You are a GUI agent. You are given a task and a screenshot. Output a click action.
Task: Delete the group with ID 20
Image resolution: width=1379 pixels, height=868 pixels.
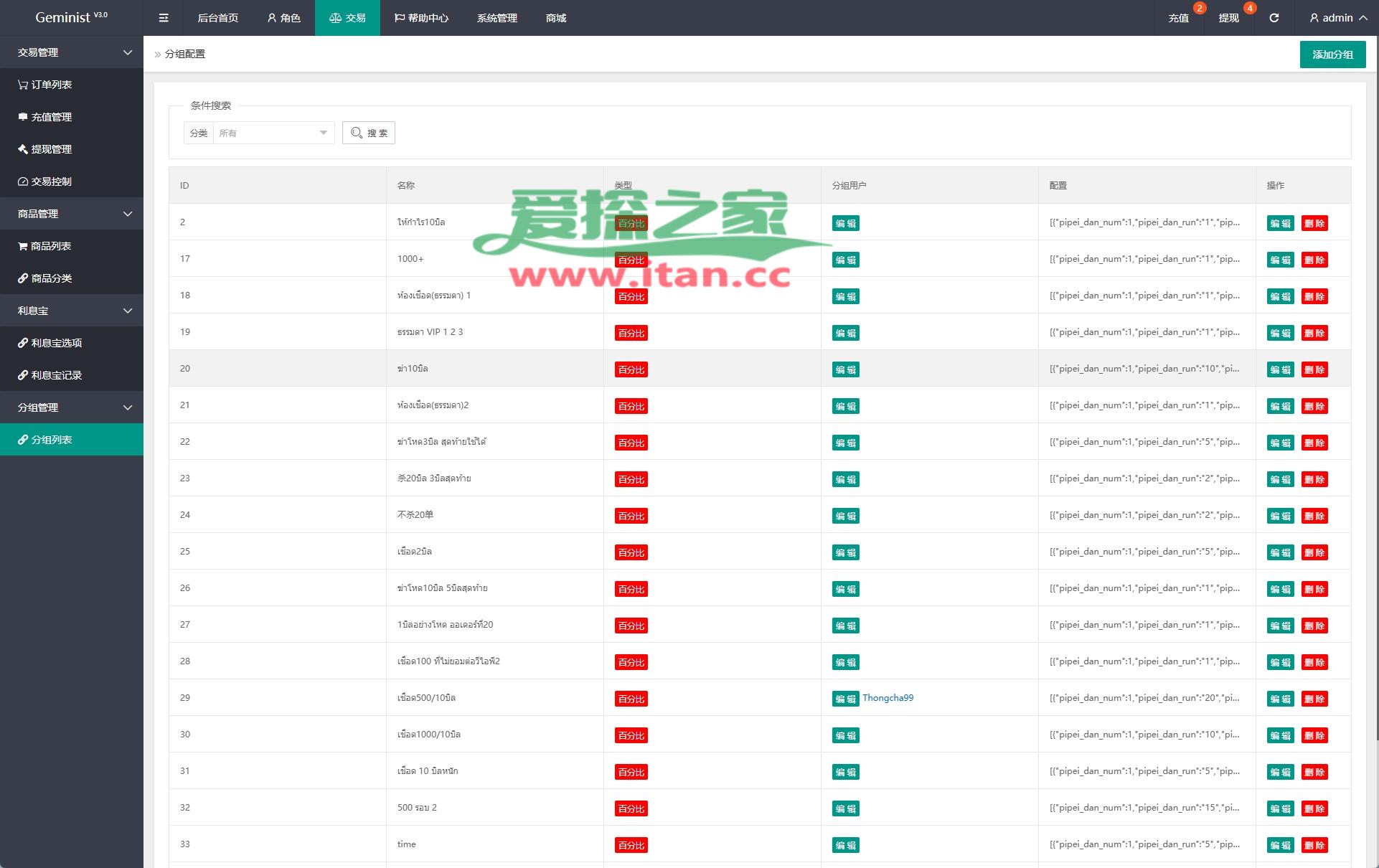click(x=1314, y=369)
